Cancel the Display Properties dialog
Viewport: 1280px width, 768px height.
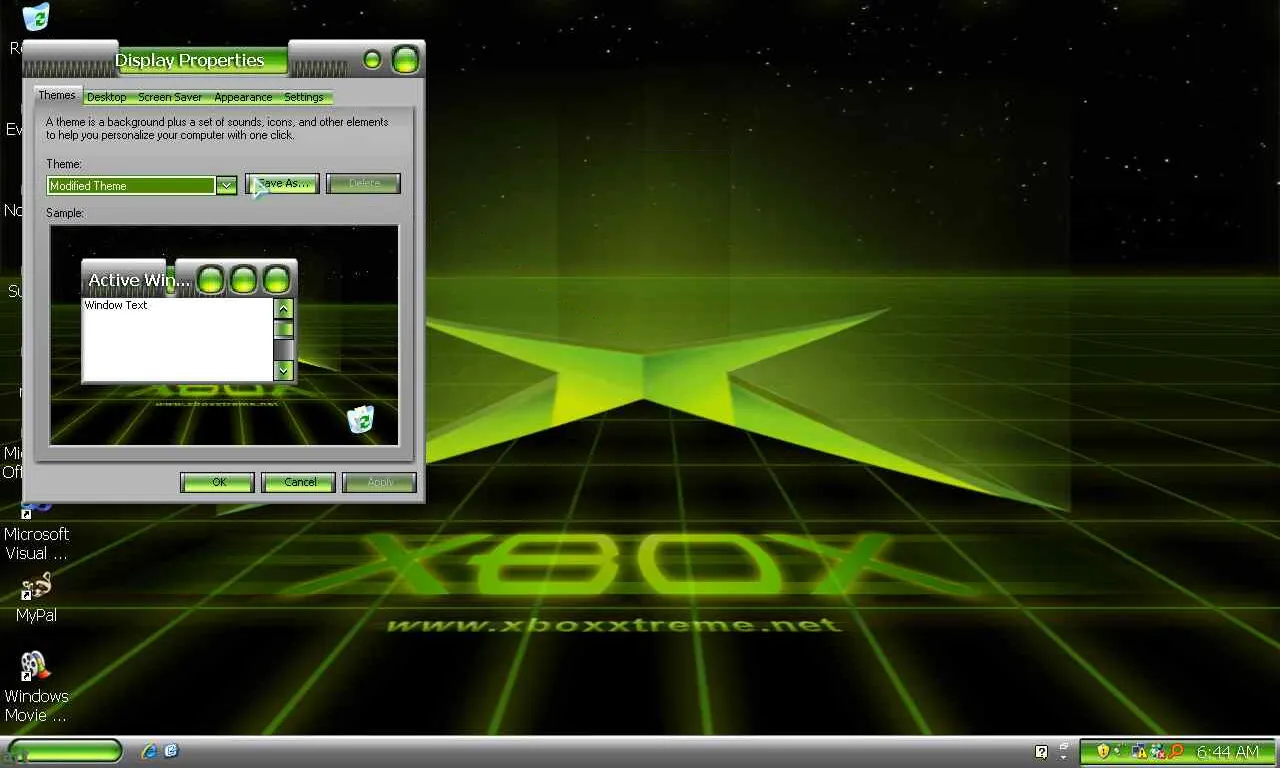pyautogui.click(x=299, y=482)
